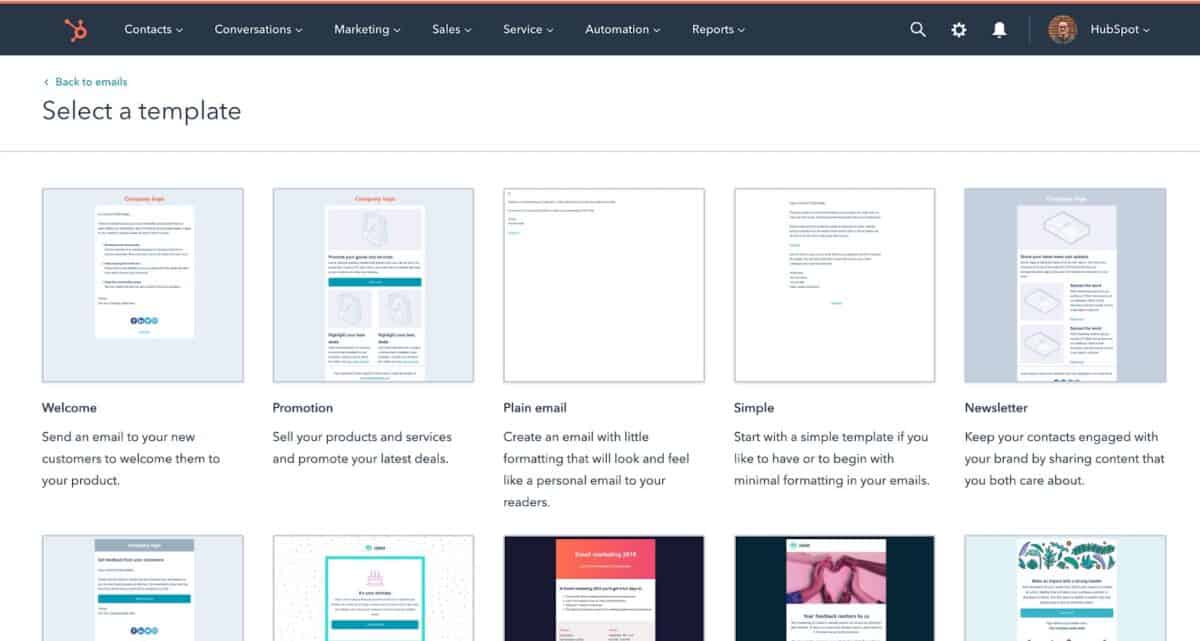Screen dimensions: 1200x641
Task: Select the Promotion template preview image
Action: (372, 285)
